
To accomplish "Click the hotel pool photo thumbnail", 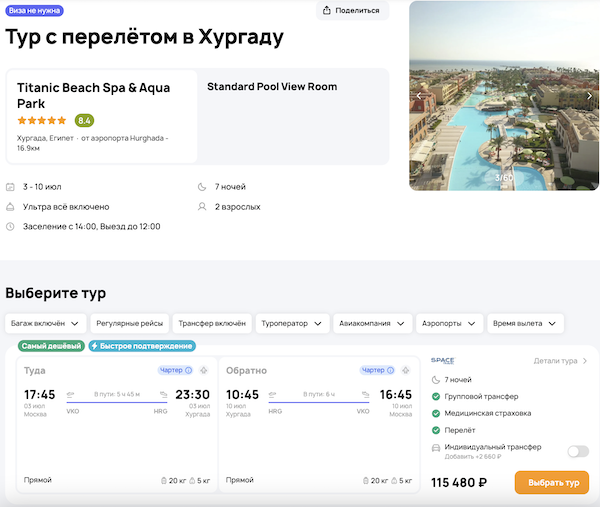I will [504, 96].
